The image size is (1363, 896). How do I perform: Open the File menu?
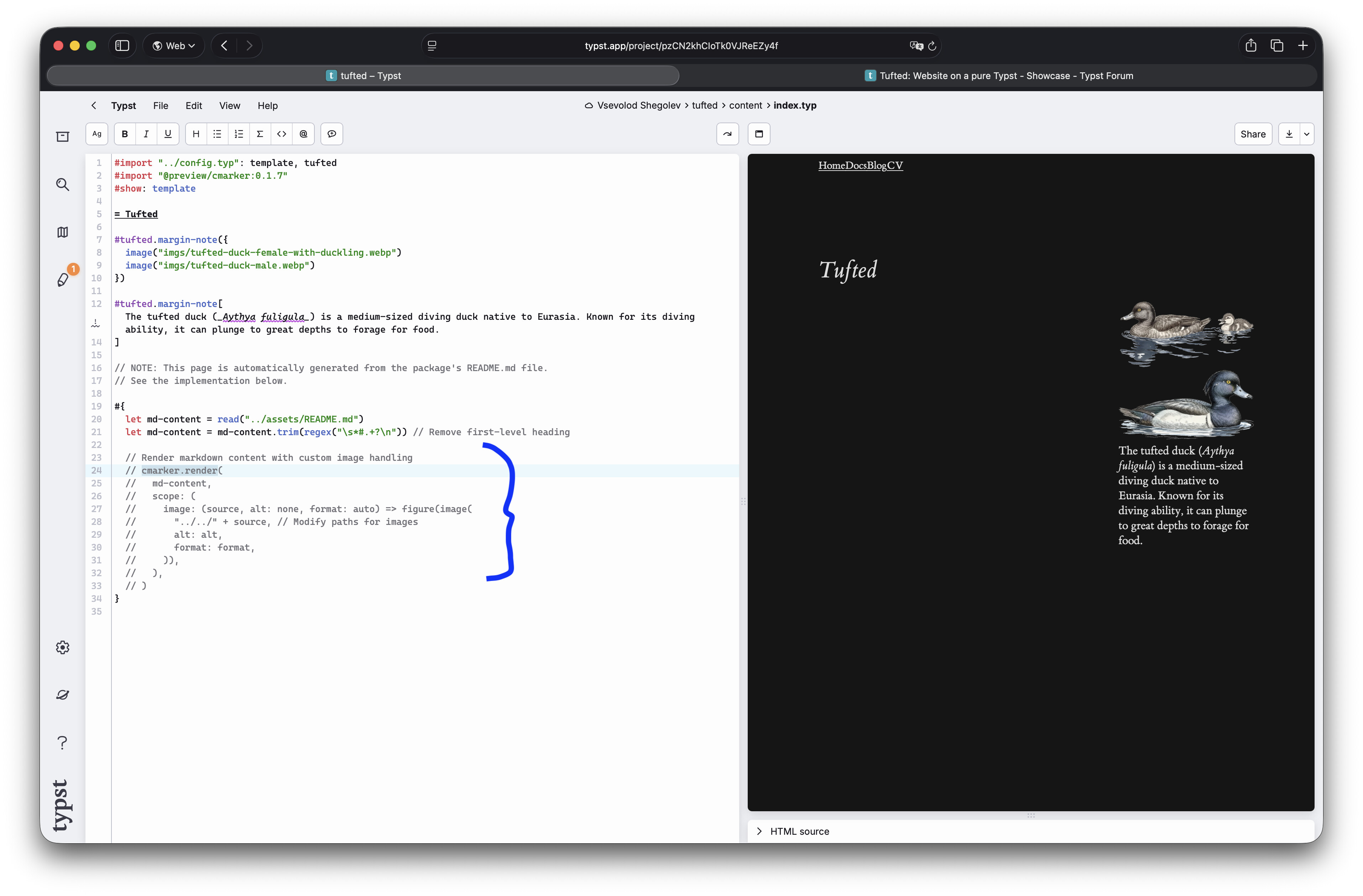pyautogui.click(x=160, y=105)
